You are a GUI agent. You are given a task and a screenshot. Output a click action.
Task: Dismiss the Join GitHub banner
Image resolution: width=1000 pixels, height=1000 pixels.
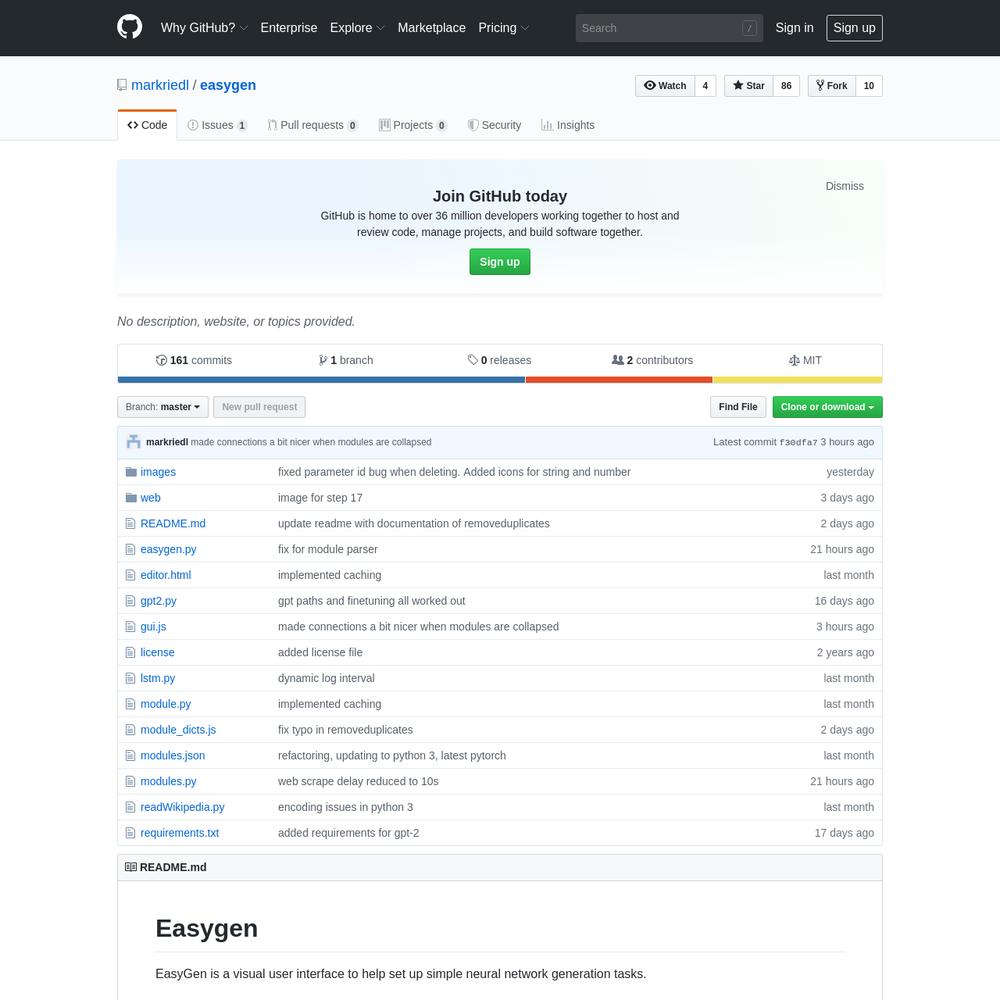844,186
